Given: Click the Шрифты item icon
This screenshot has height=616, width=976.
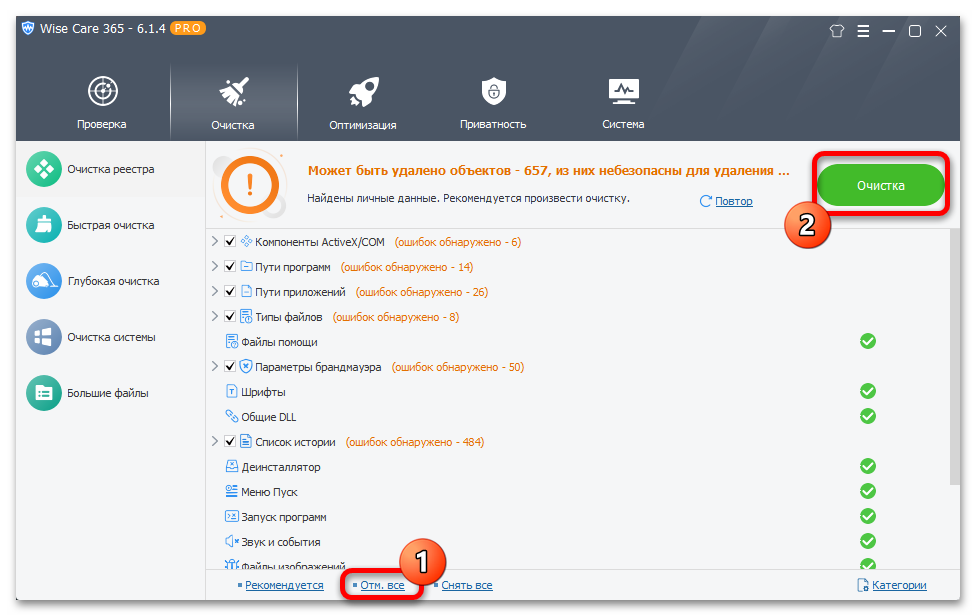Looking at the screenshot, I should click(232, 391).
